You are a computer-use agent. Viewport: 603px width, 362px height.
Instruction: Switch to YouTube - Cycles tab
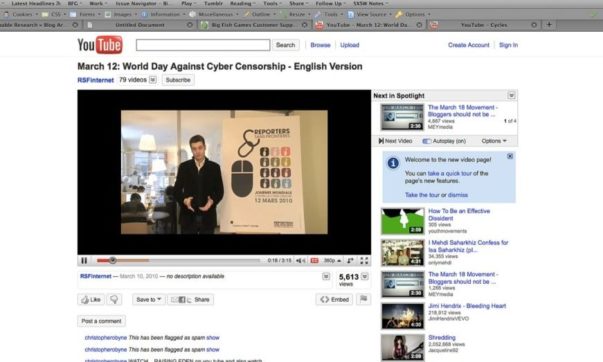click(x=484, y=25)
